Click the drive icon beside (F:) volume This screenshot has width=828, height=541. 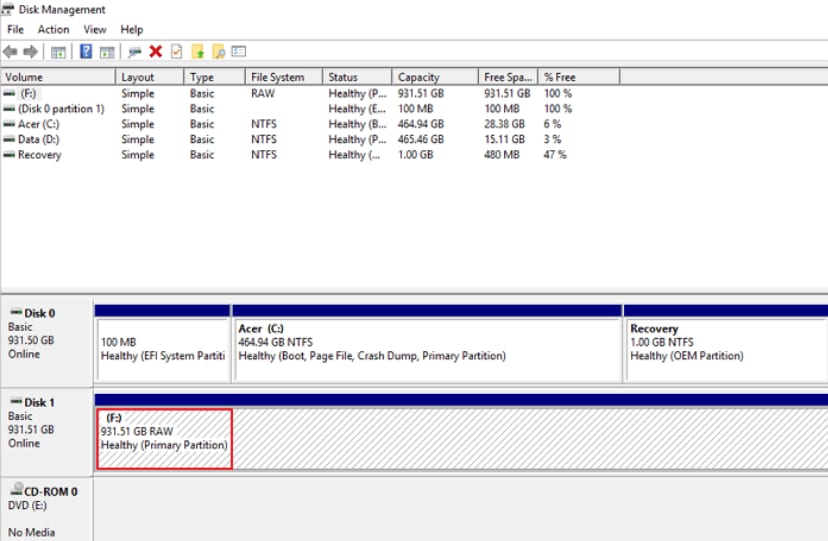9,93
